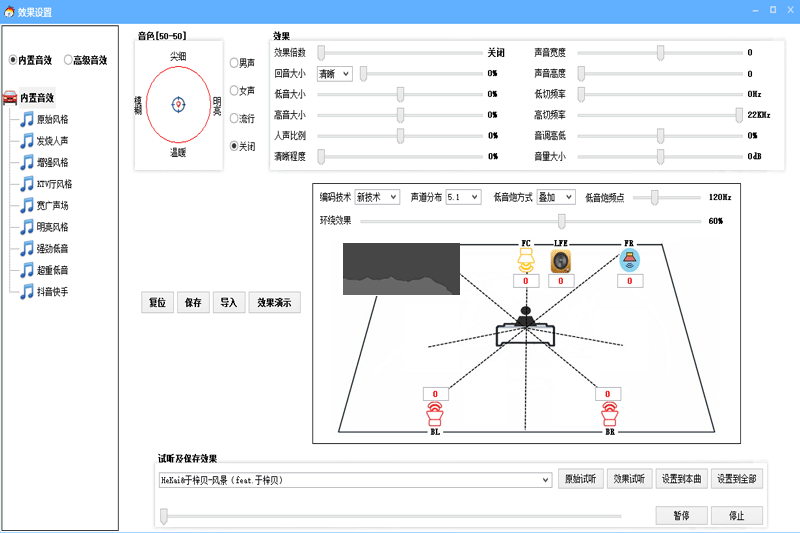This screenshot has height=533, width=800.
Task: Click the 低音大小 slider handle
Action: pyautogui.click(x=401, y=94)
